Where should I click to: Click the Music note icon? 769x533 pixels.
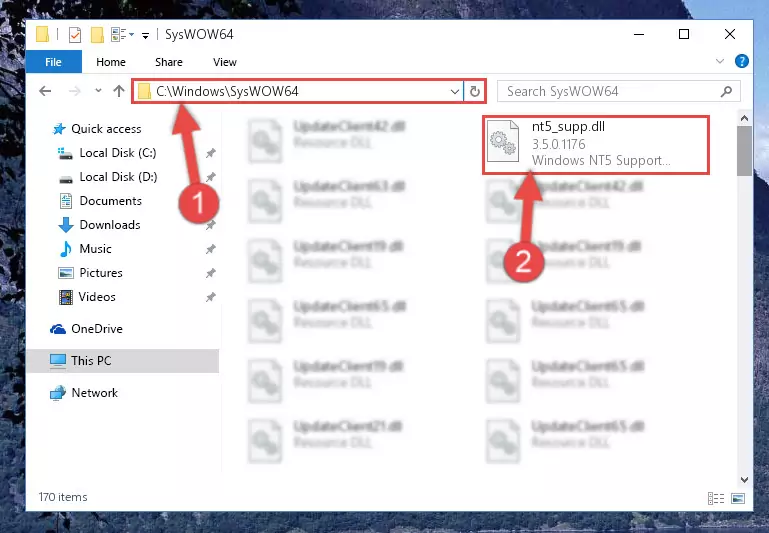(66, 249)
